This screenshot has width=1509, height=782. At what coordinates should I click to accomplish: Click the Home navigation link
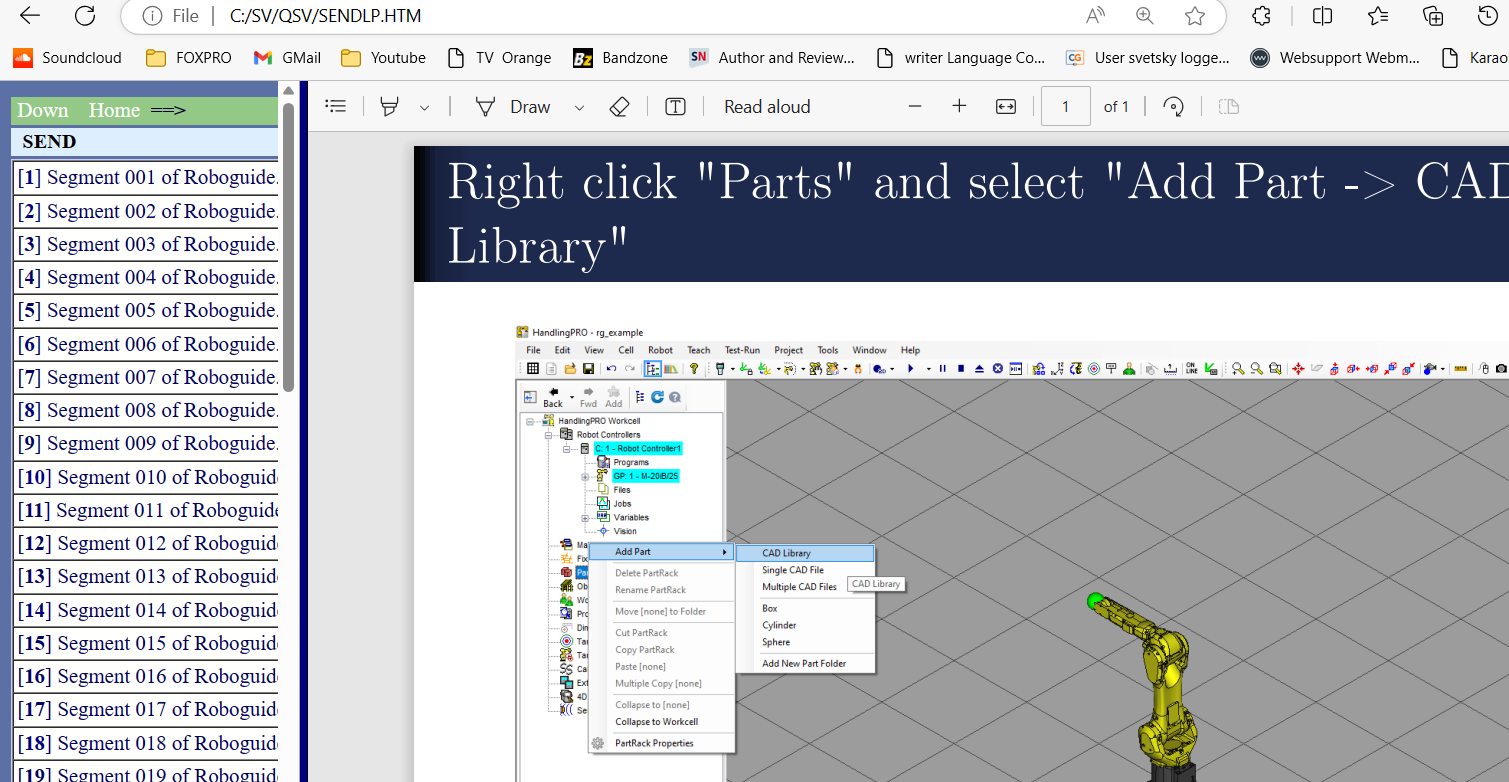click(x=114, y=110)
